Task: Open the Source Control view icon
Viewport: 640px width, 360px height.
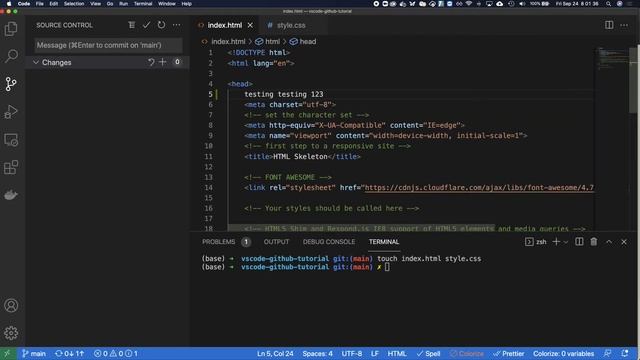Action: 11,84
